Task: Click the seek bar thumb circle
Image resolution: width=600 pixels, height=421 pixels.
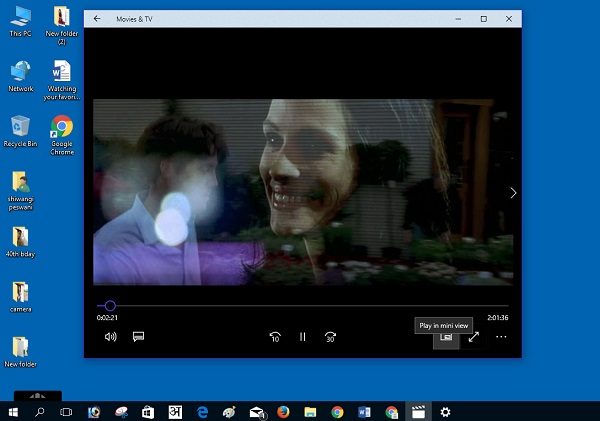Action: (x=110, y=305)
